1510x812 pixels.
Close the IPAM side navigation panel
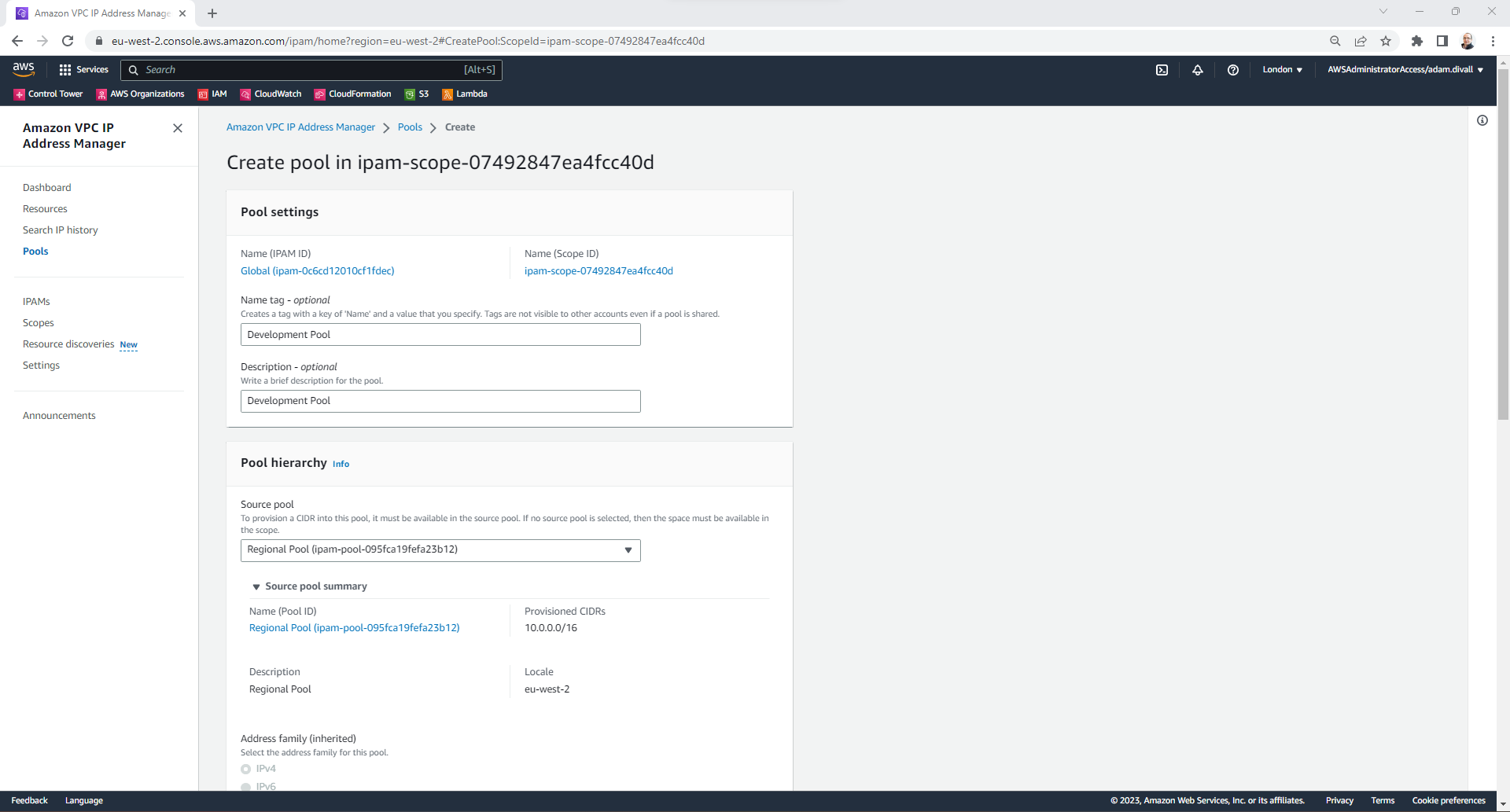178,128
